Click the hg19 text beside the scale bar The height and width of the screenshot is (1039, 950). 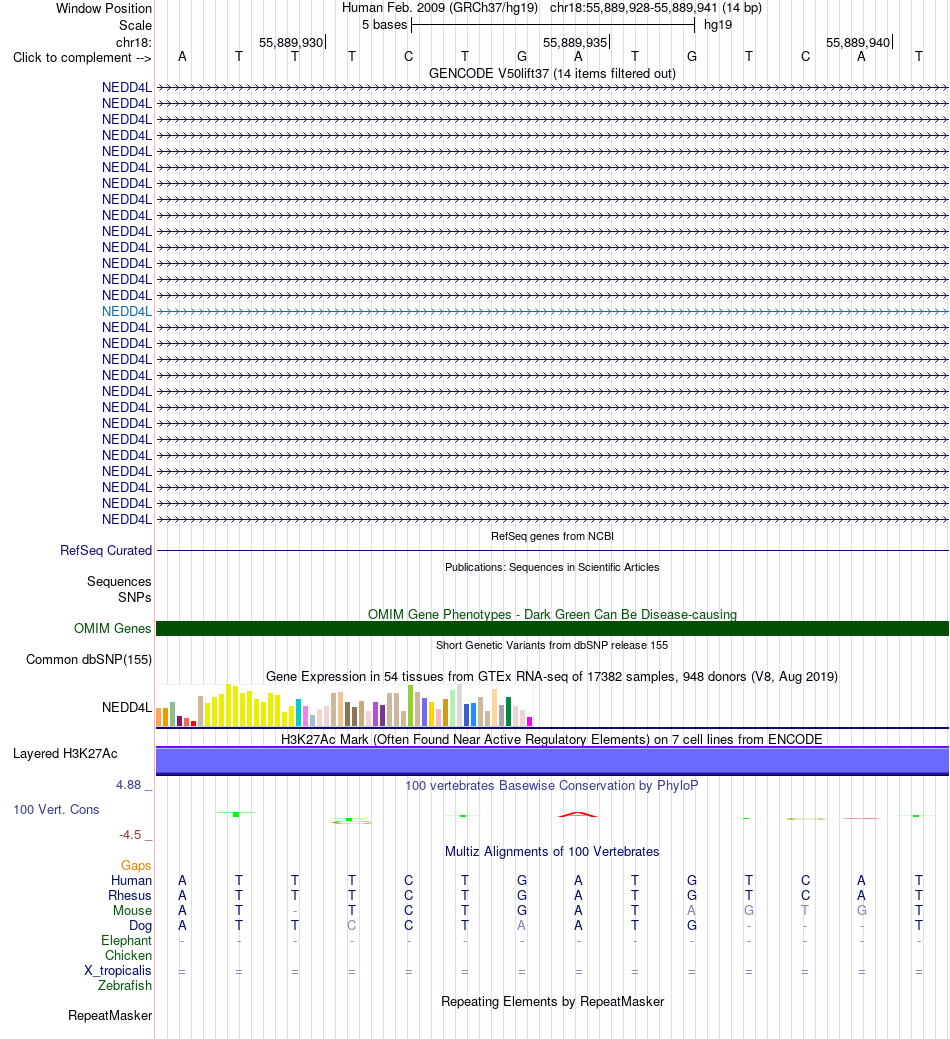coord(718,25)
